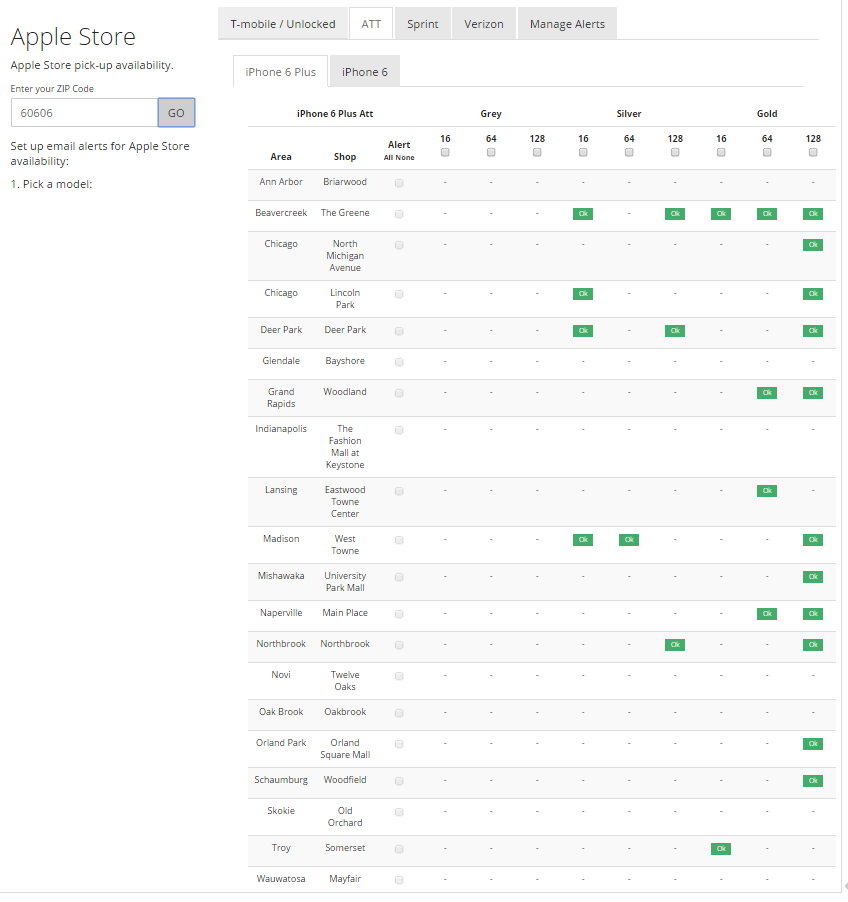Switch to the ATT carrier tab
Viewport: 848px width, 902px height.
tap(371, 24)
